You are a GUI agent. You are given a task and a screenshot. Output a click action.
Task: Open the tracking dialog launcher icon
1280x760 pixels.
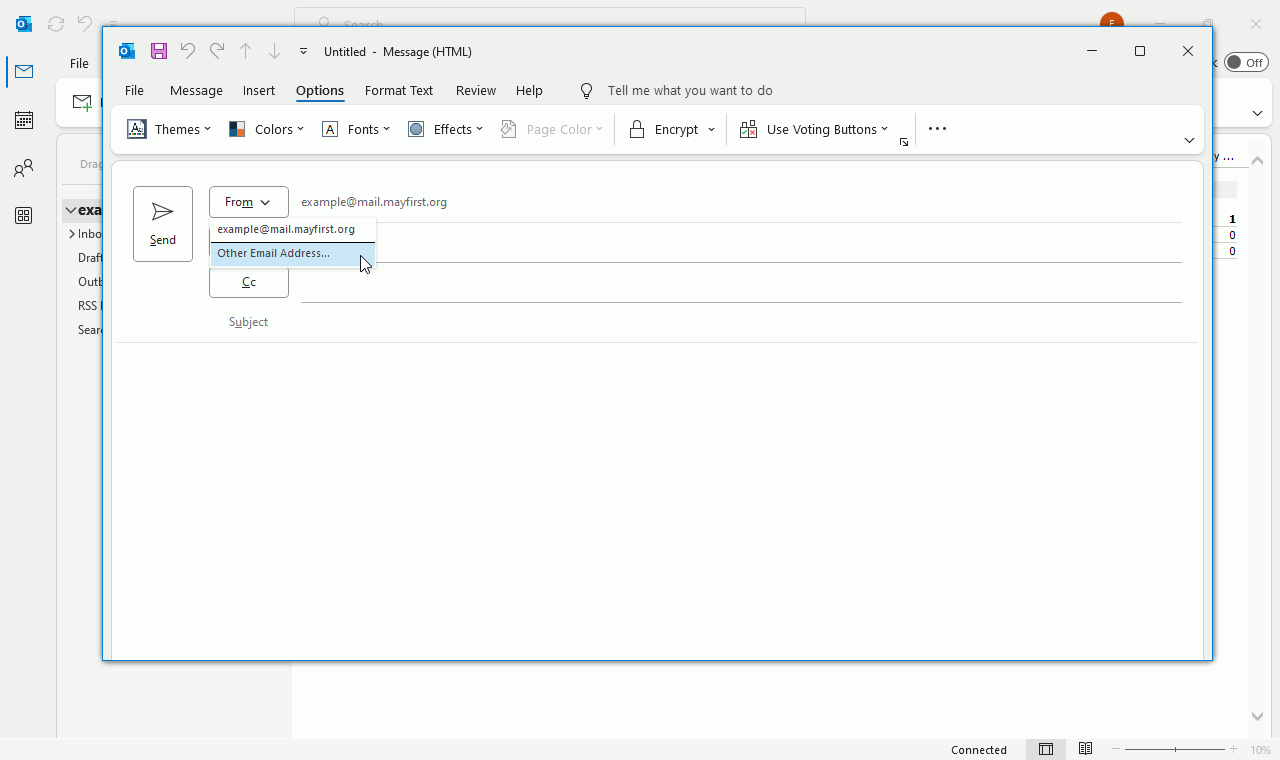coord(904,143)
